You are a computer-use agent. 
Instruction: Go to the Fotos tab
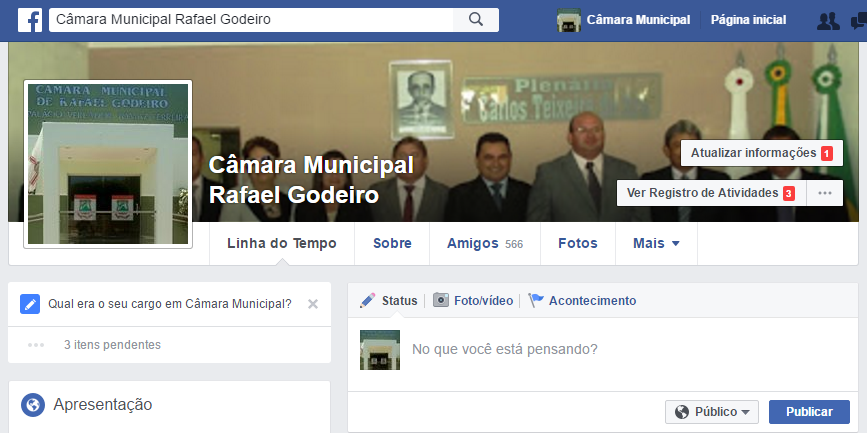coord(578,243)
